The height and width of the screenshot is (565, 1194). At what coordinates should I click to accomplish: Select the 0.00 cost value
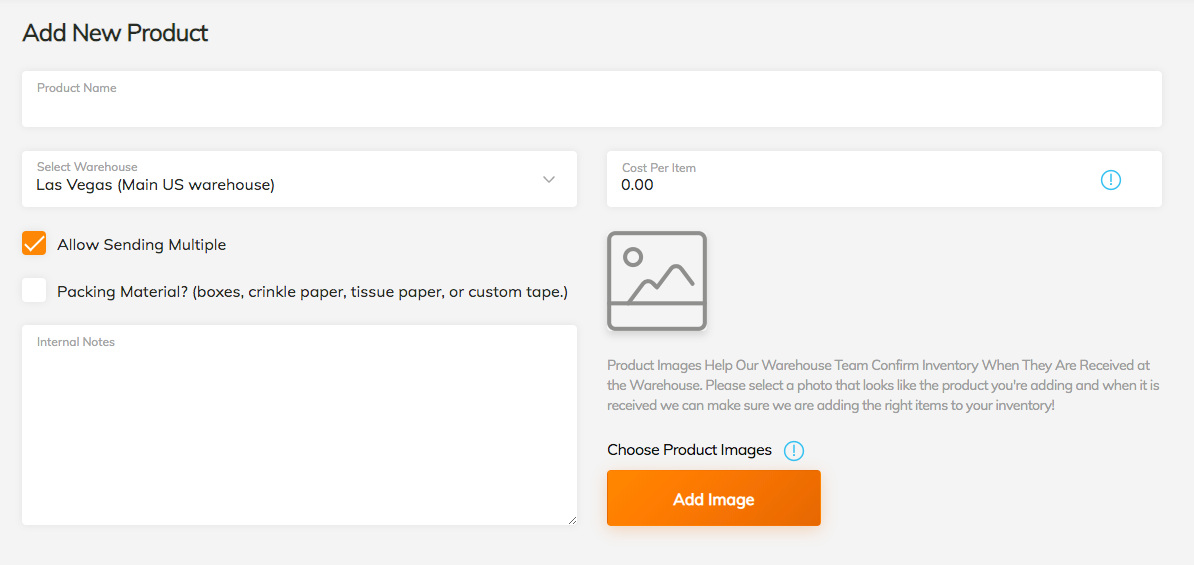[637, 185]
